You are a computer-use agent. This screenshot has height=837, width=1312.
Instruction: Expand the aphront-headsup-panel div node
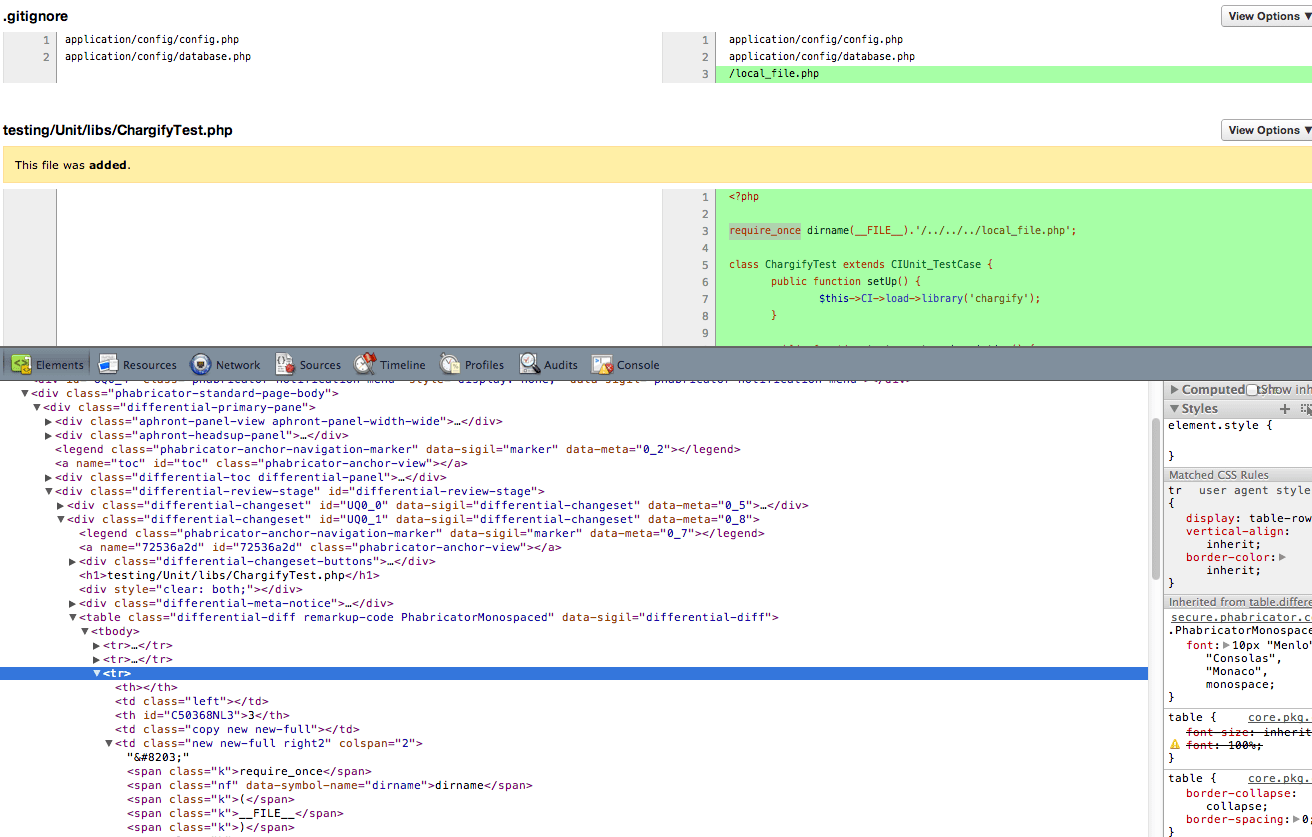49,436
